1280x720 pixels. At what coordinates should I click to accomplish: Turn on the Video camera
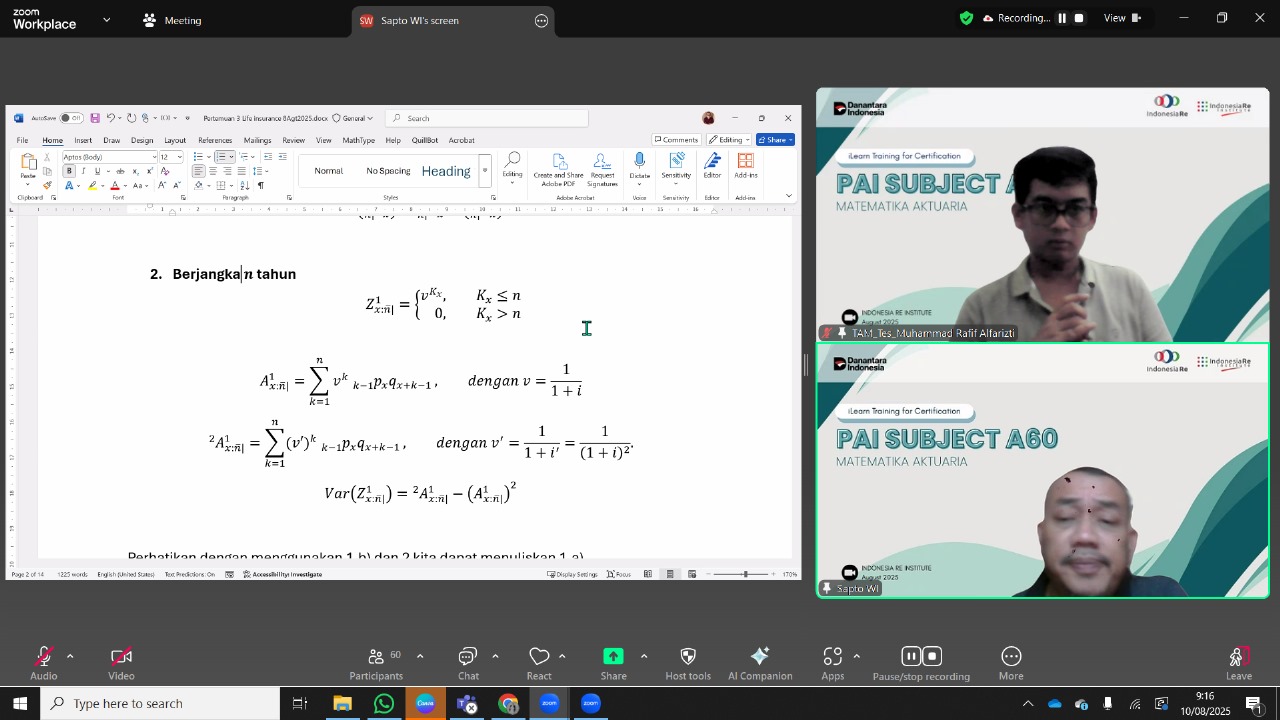[x=121, y=663]
